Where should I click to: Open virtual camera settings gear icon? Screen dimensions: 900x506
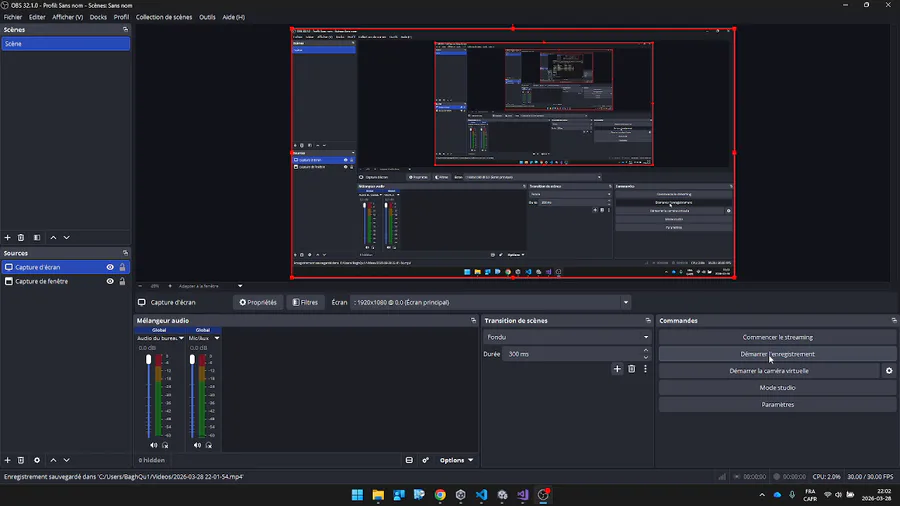(888, 371)
